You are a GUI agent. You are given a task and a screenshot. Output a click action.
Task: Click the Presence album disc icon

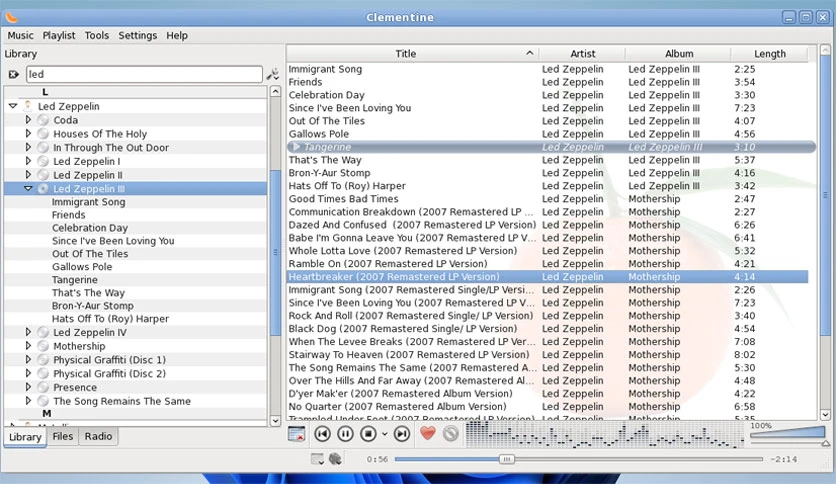(43, 388)
